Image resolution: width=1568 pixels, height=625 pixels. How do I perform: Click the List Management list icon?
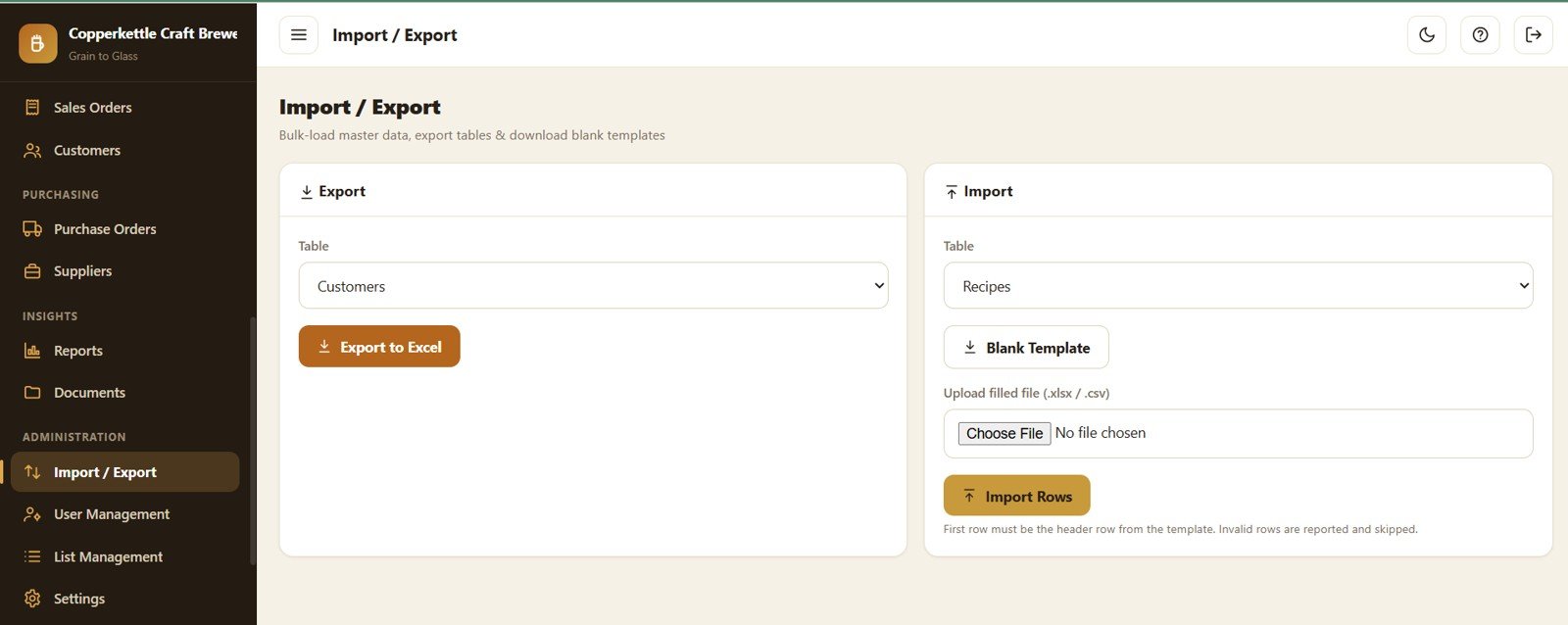coord(32,556)
